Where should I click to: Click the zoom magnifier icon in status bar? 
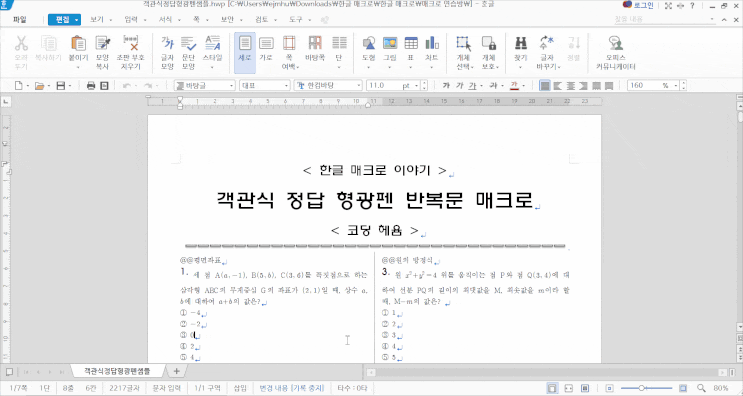701,388
